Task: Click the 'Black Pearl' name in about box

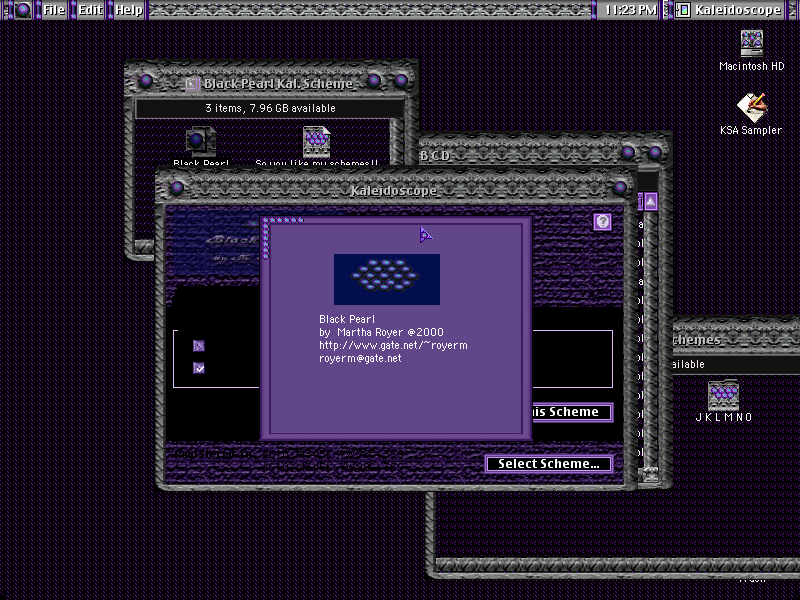Action: [347, 319]
